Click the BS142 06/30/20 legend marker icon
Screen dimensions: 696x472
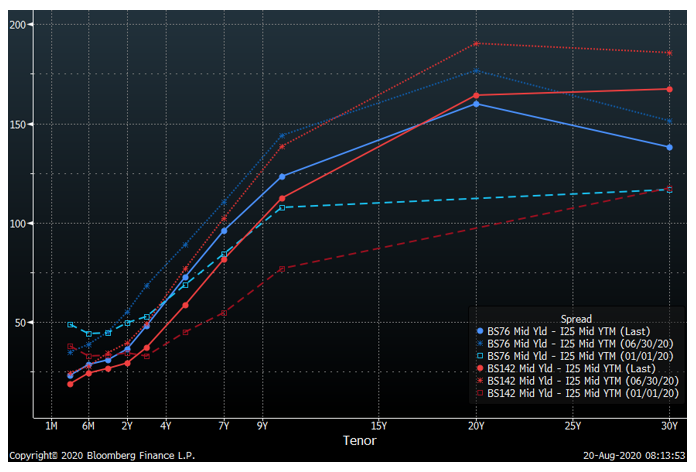click(481, 382)
